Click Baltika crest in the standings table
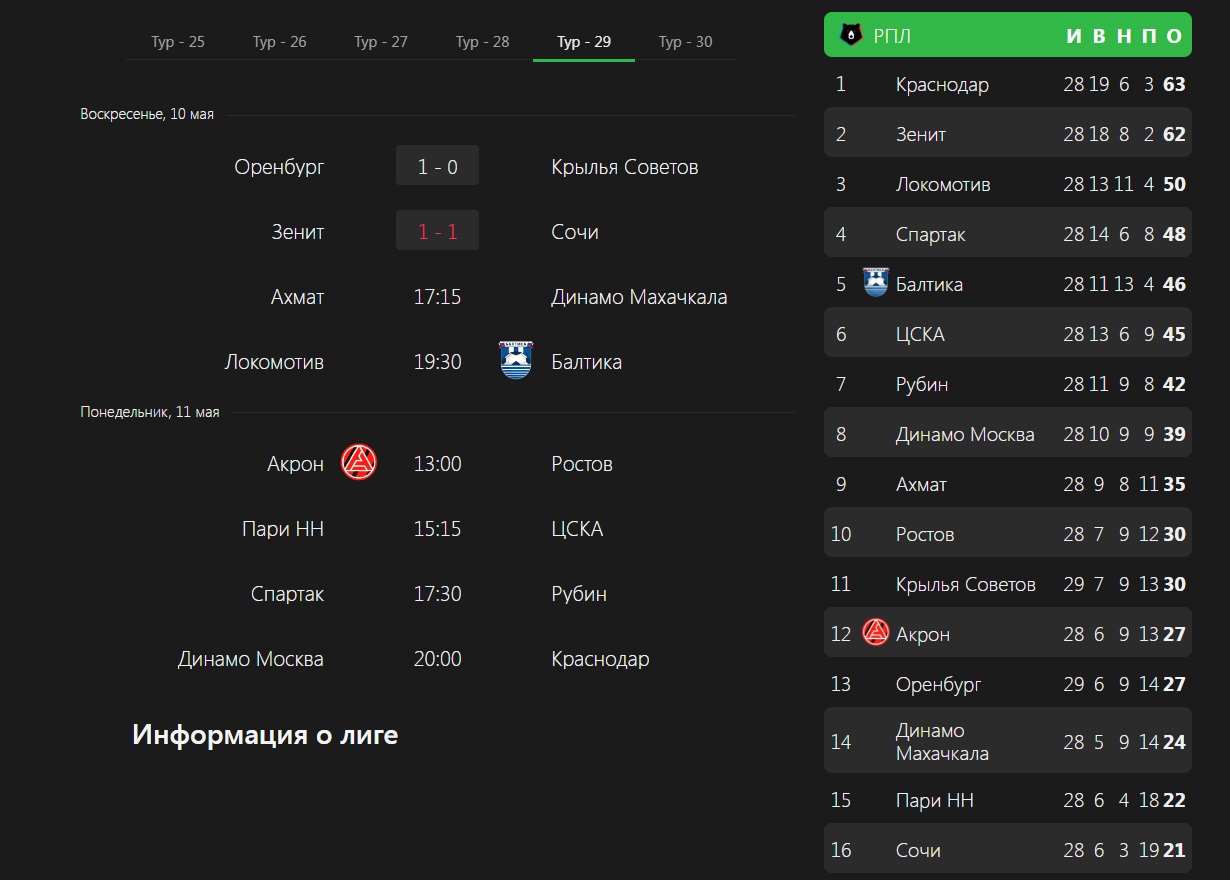The height and width of the screenshot is (880, 1230). 876,283
